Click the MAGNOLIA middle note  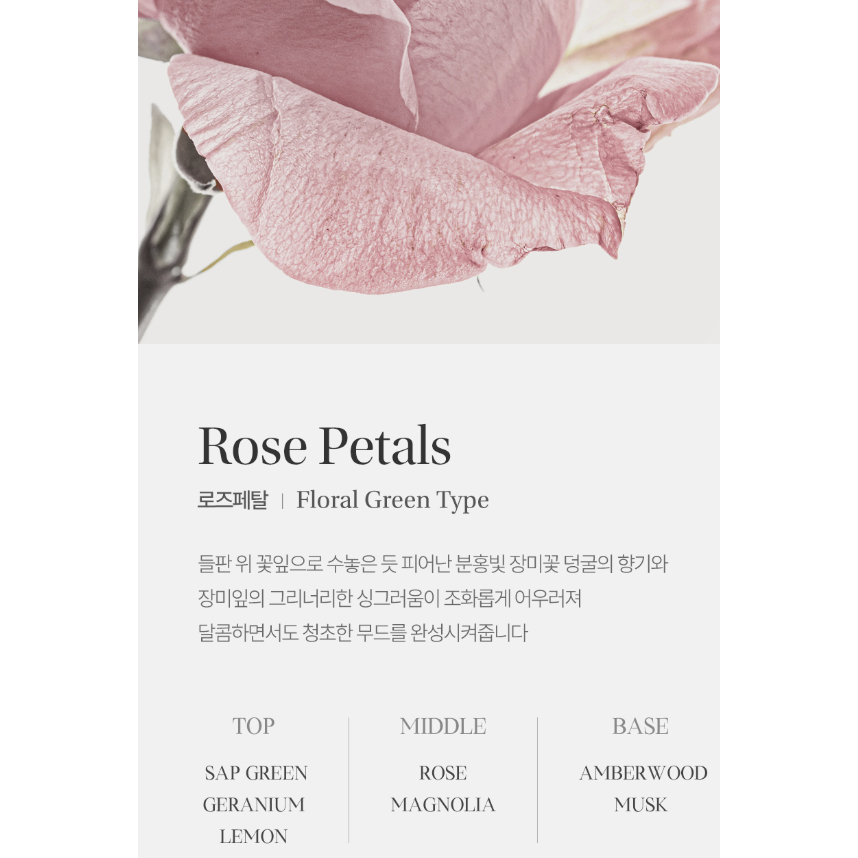point(443,805)
